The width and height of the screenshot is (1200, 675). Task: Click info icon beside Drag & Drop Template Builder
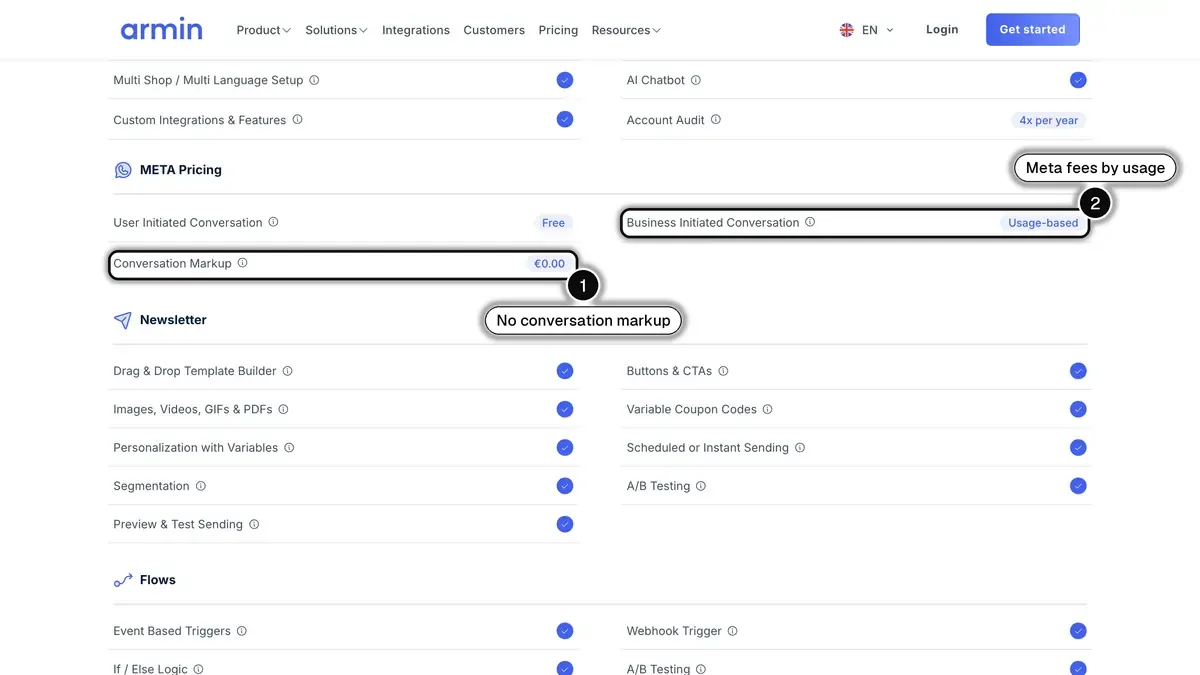click(287, 371)
